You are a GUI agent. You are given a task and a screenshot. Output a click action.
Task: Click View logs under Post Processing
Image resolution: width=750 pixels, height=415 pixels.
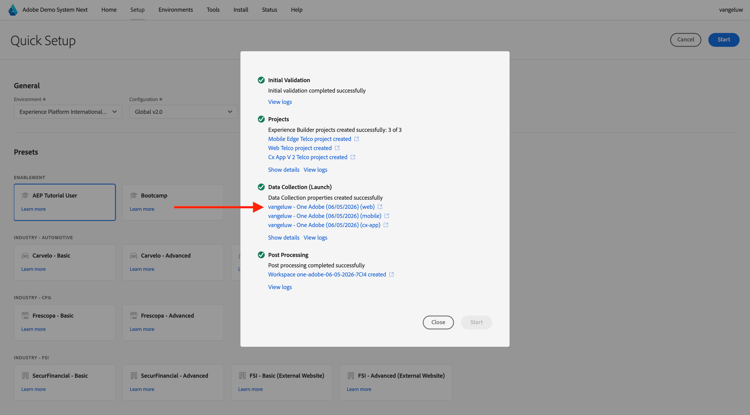pos(280,287)
